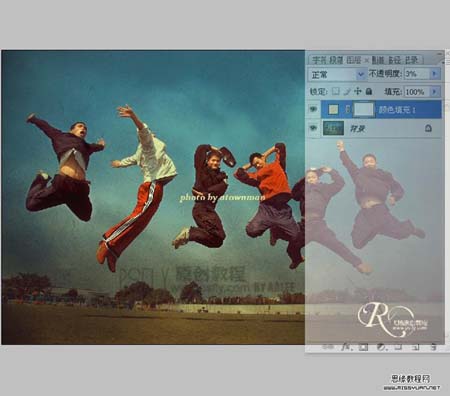Open the fx layer style menu
Image resolution: width=450 pixels, height=396 pixels.
tap(346, 347)
